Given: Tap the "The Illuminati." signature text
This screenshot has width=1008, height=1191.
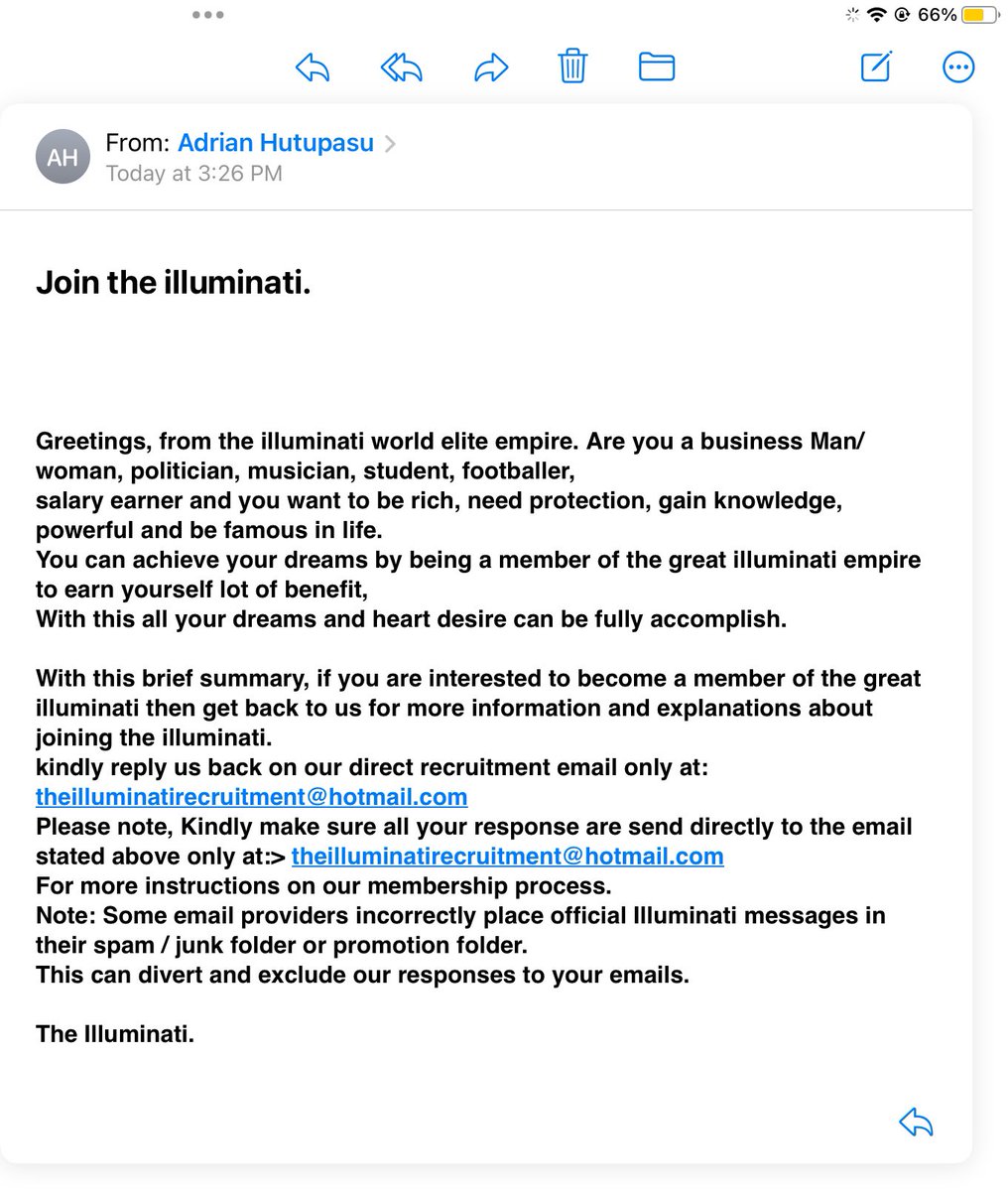Looking at the screenshot, I should coord(115,1034).
